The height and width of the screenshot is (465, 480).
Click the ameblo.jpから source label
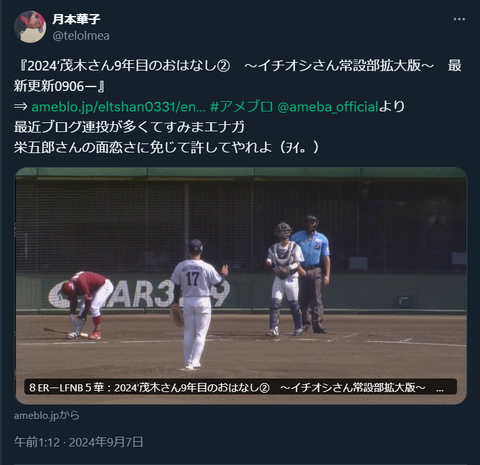(47, 415)
